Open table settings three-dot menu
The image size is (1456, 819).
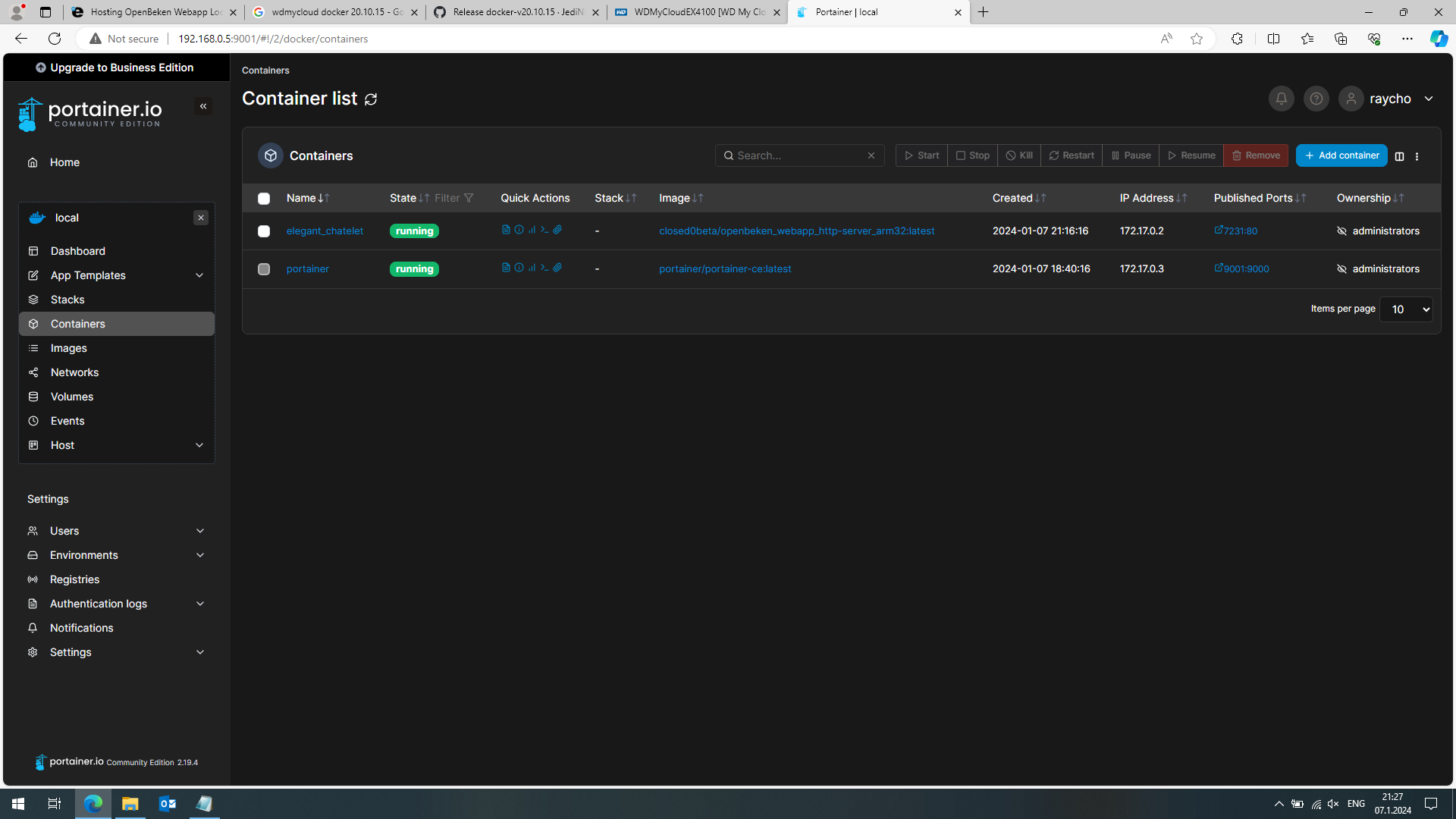(1417, 156)
